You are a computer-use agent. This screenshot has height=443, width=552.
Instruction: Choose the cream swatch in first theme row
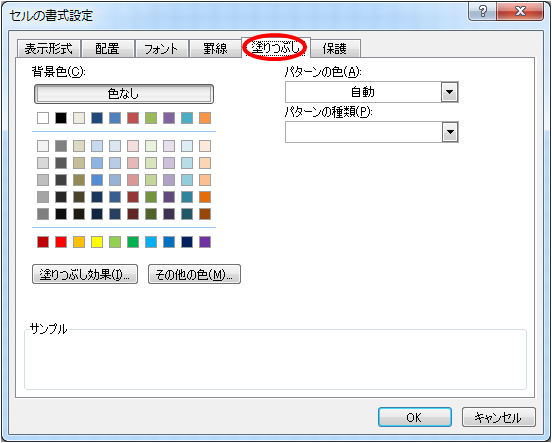coord(79,118)
